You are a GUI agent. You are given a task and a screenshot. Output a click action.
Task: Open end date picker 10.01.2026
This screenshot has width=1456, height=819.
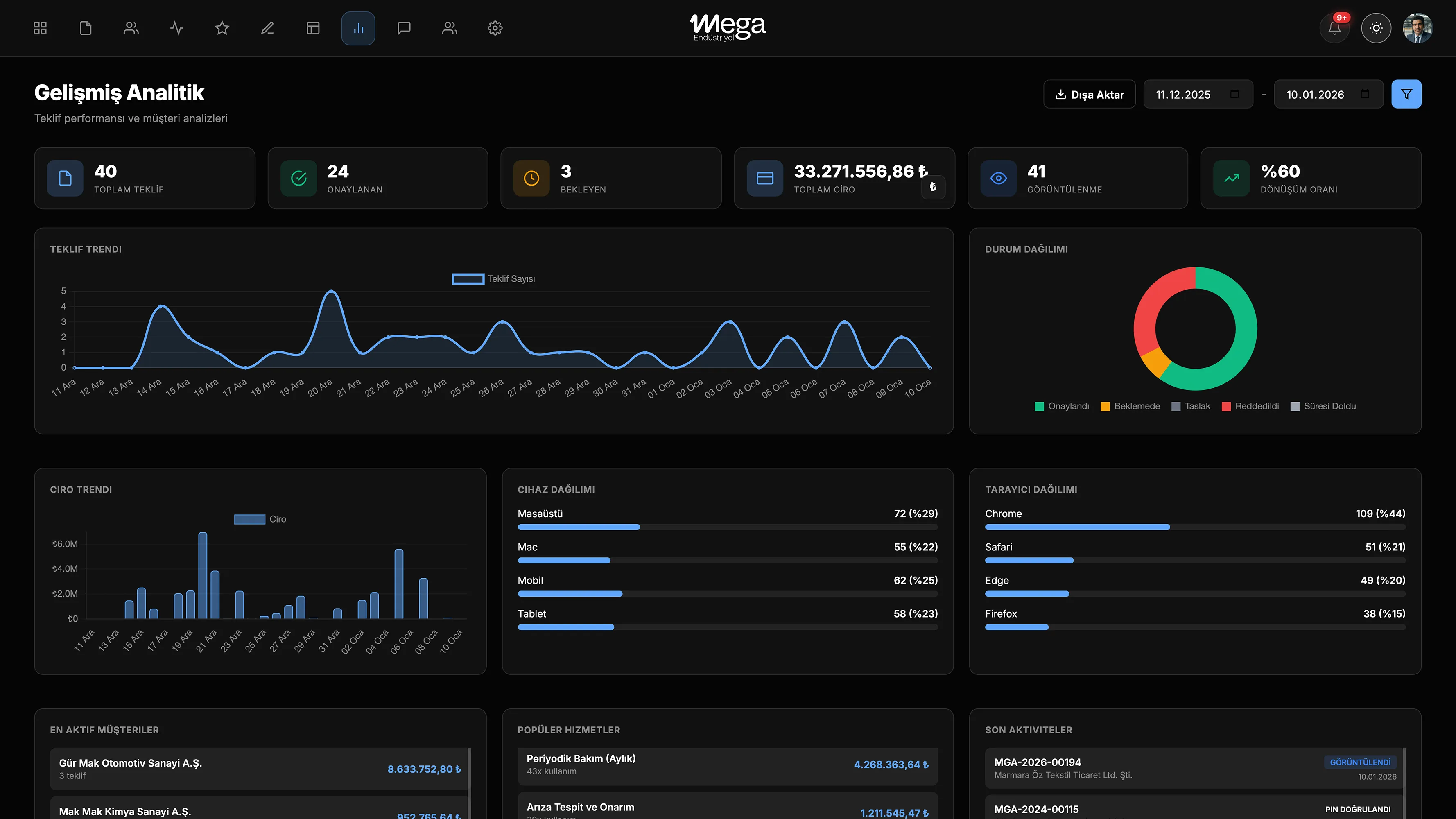(x=1364, y=95)
